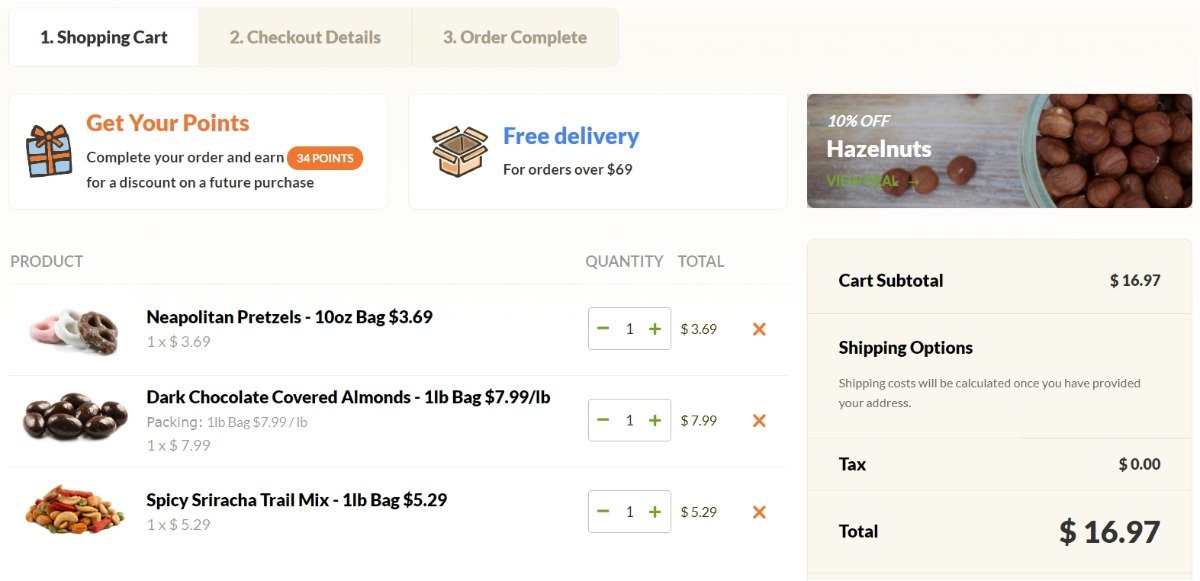
Task: Remove Dark Chocolate Covered Almonds from cart
Action: pos(759,421)
